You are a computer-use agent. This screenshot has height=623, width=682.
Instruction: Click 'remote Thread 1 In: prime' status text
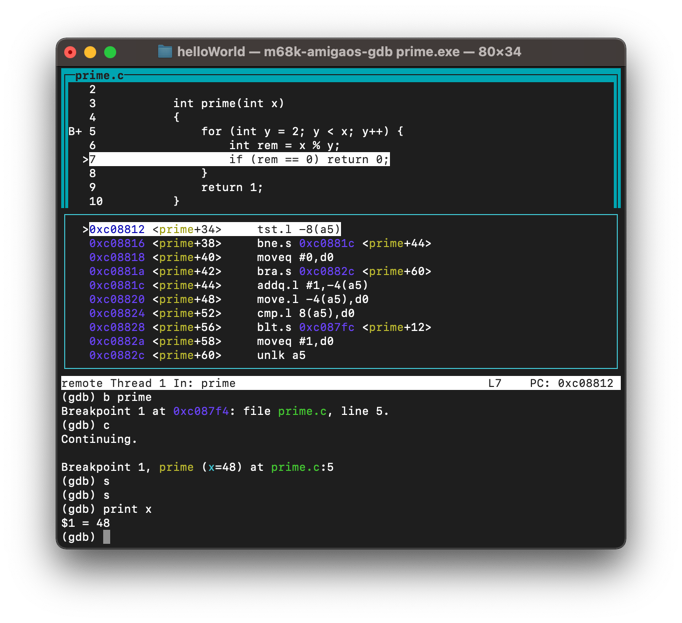click(x=148, y=383)
